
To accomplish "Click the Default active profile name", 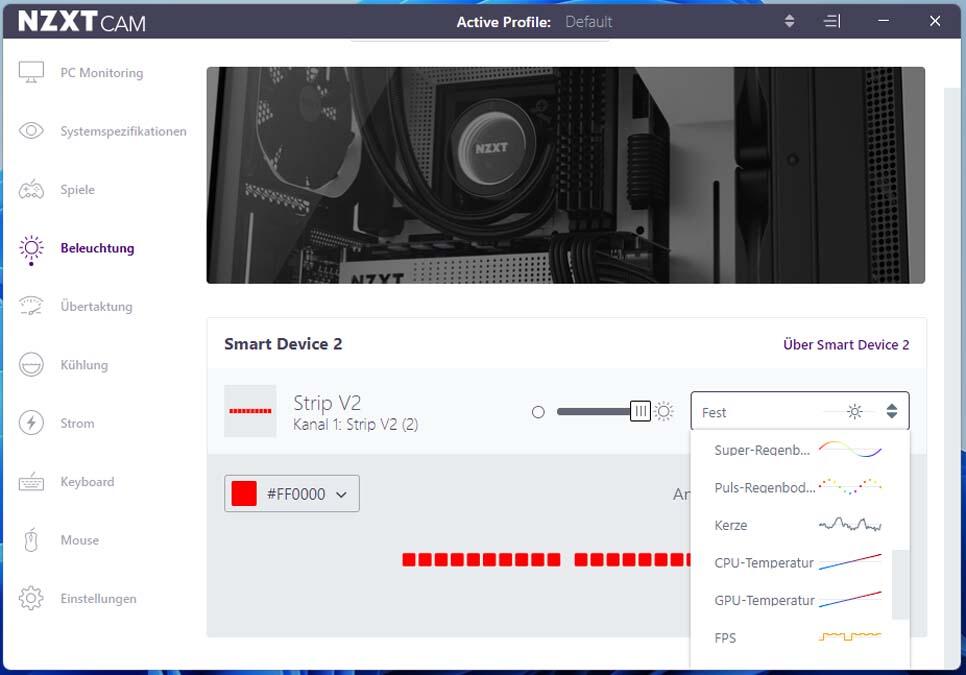I will point(588,22).
